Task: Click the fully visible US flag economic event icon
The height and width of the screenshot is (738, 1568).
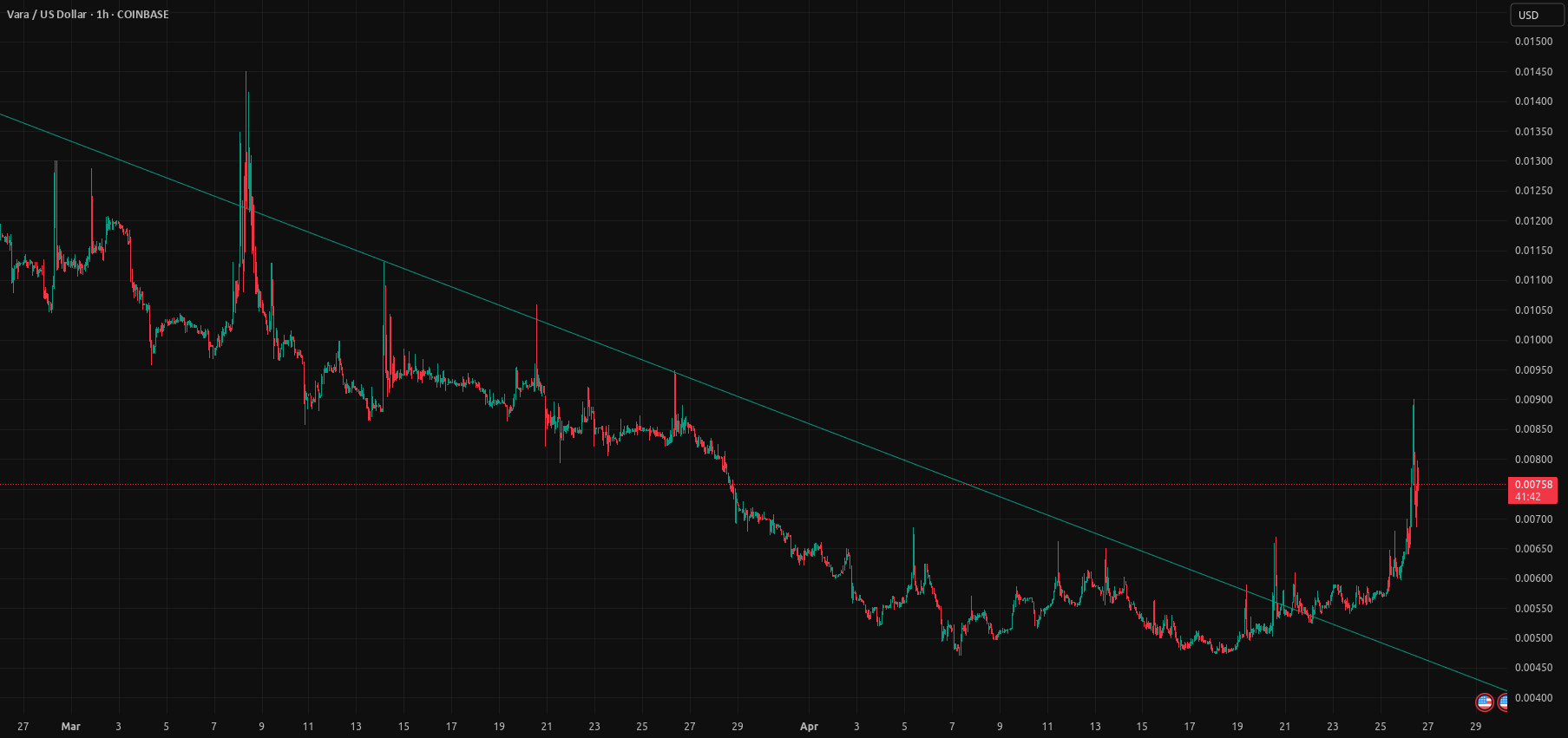Action: tap(1485, 702)
